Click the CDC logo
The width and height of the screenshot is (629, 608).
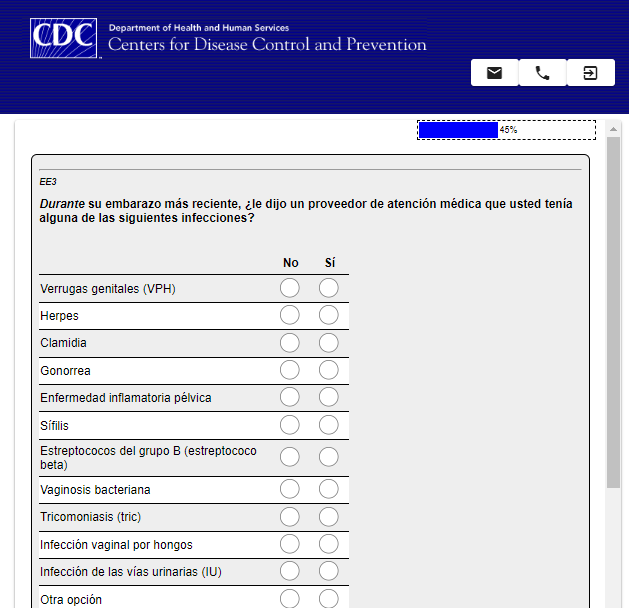click(x=64, y=39)
